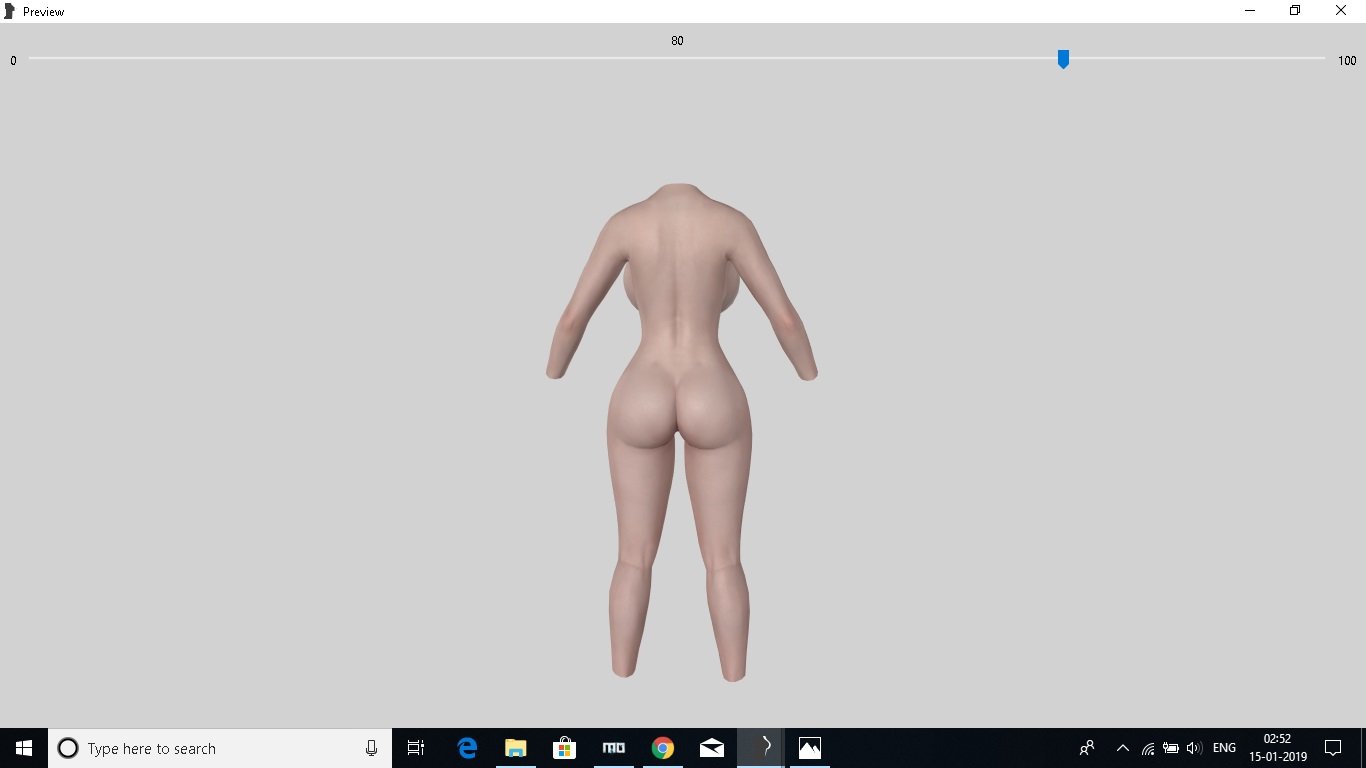The height and width of the screenshot is (768, 1366).
Task: Click the 3D body model in the preview
Action: click(x=681, y=432)
